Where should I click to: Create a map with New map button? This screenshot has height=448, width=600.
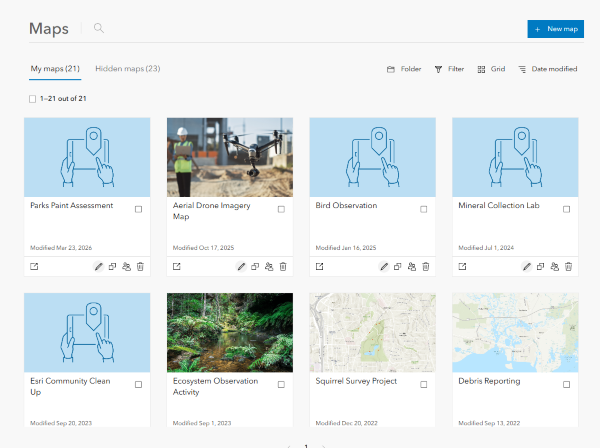[555, 29]
